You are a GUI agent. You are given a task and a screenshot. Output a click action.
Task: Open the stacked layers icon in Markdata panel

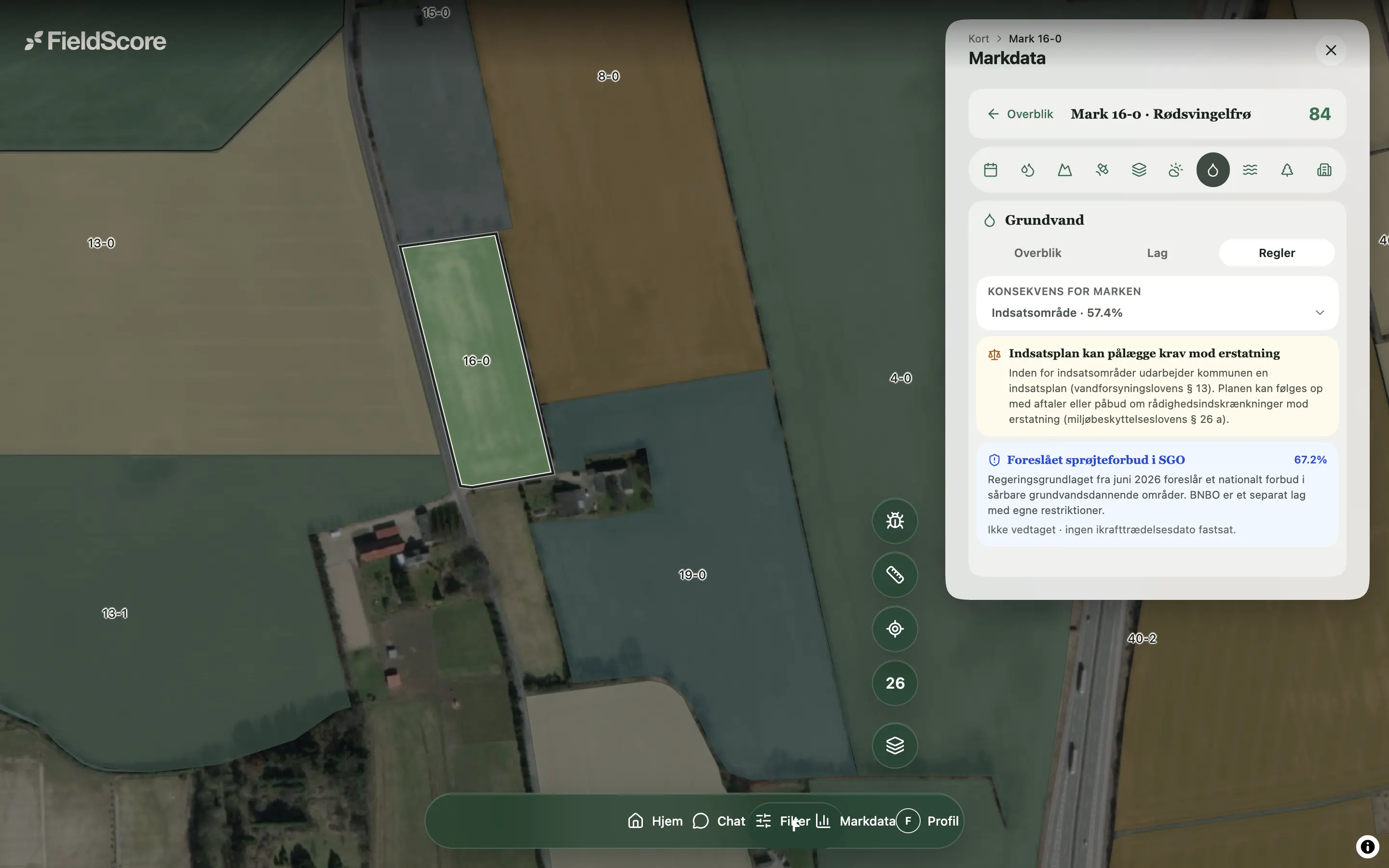coord(1139,170)
